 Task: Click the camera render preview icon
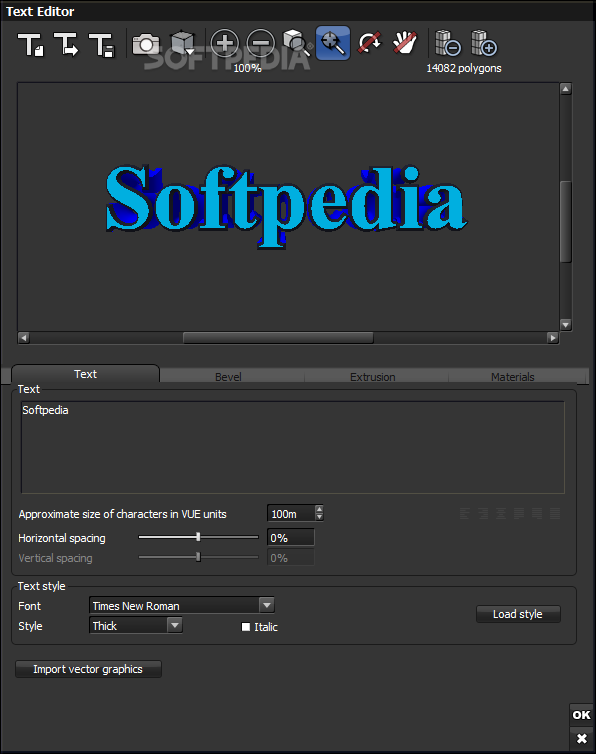point(146,45)
